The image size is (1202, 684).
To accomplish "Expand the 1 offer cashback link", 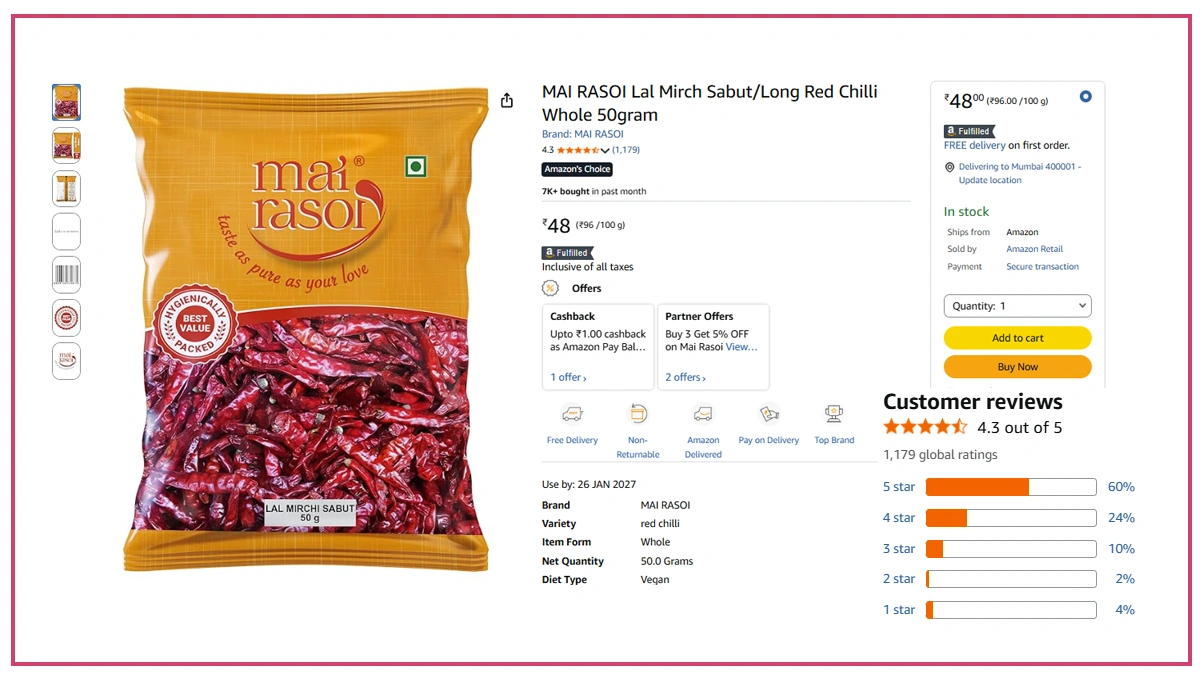I will 568,377.
